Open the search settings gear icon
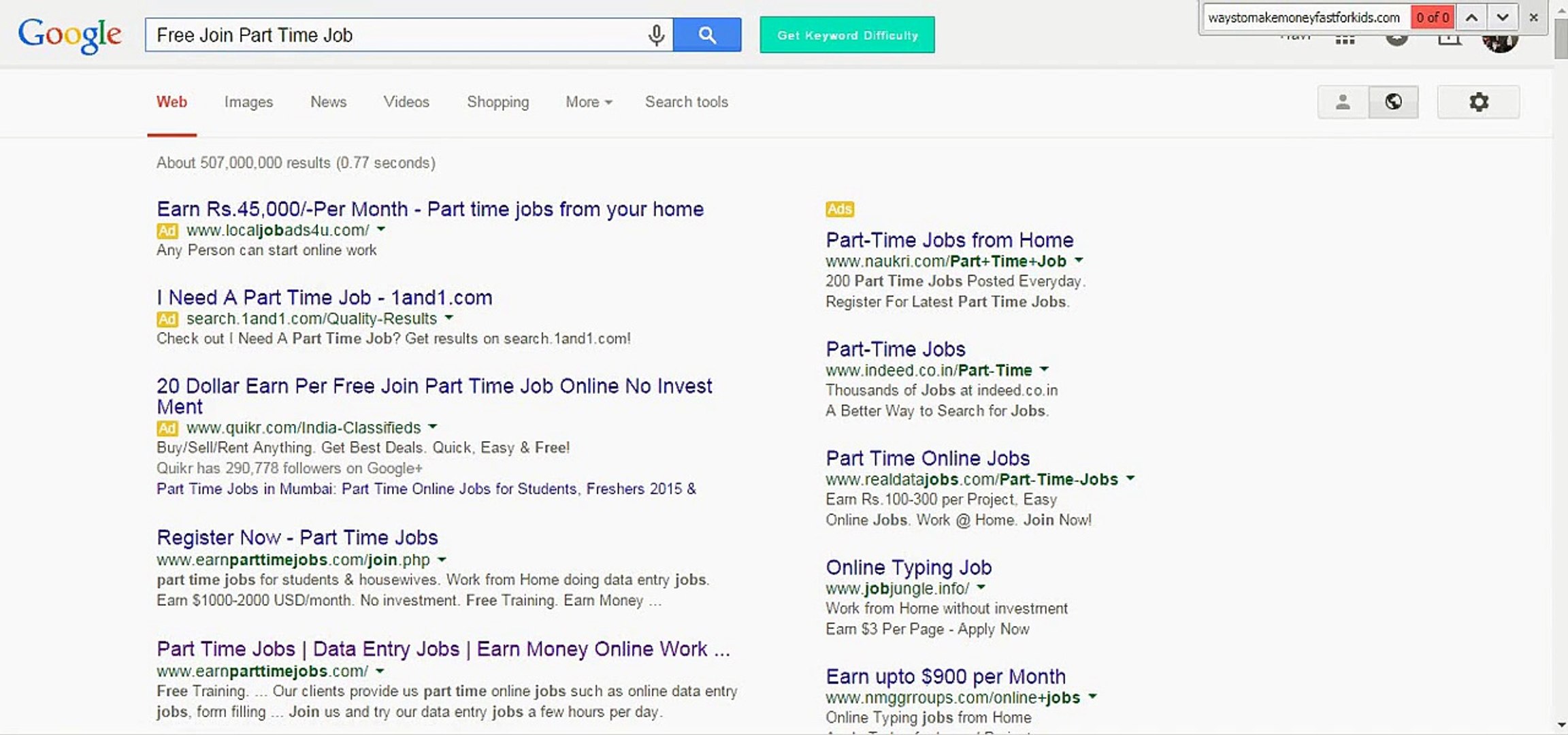Screen dimensions: 1568x735 coord(1478,102)
